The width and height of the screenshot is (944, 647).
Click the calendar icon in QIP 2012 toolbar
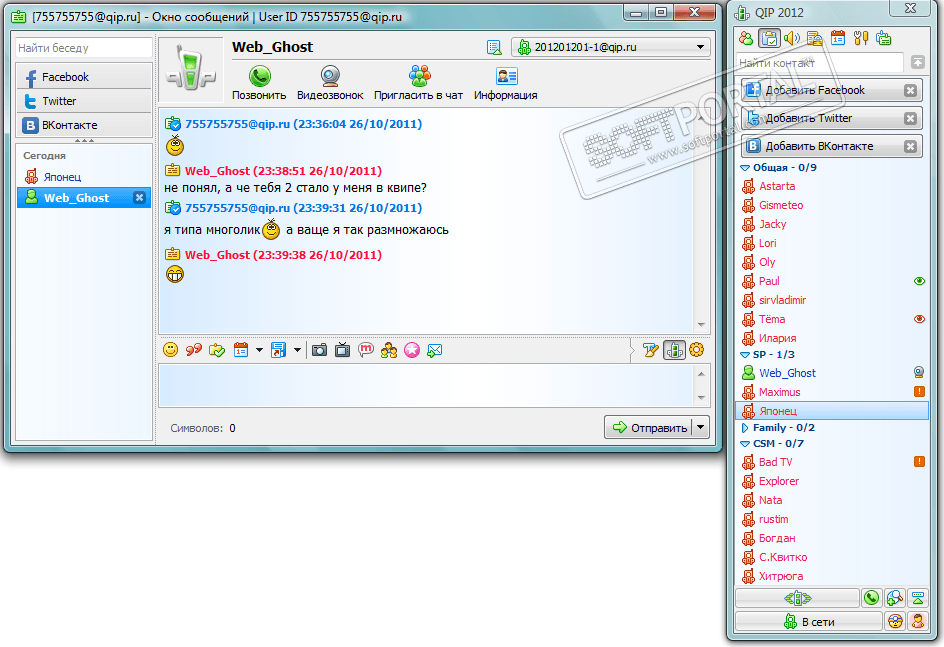click(x=837, y=39)
